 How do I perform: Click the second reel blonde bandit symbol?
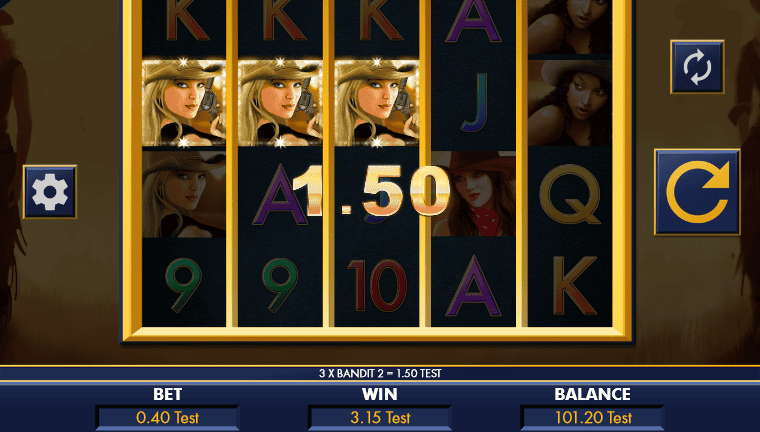tap(280, 102)
